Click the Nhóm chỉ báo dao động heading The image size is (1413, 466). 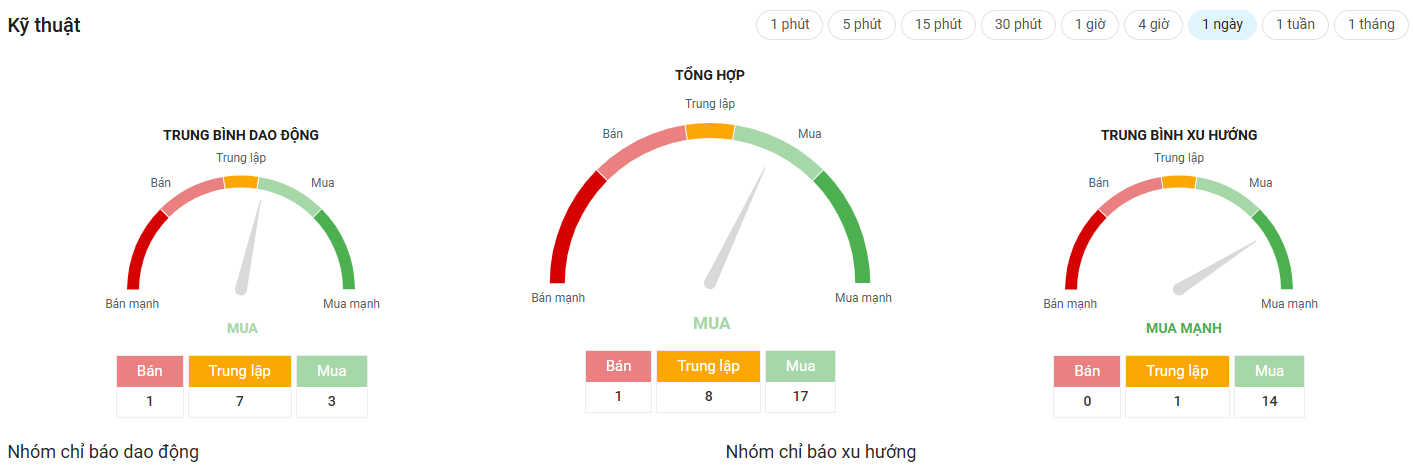pyautogui.click(x=103, y=452)
